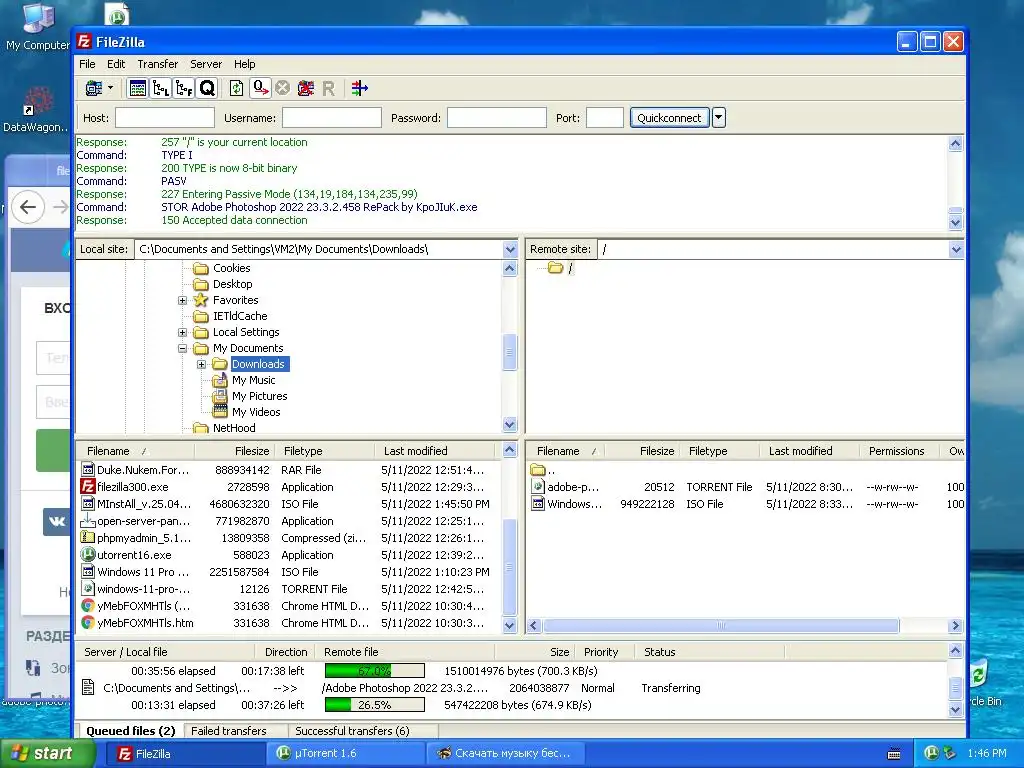Expand the Local Settings tree node

(x=183, y=332)
